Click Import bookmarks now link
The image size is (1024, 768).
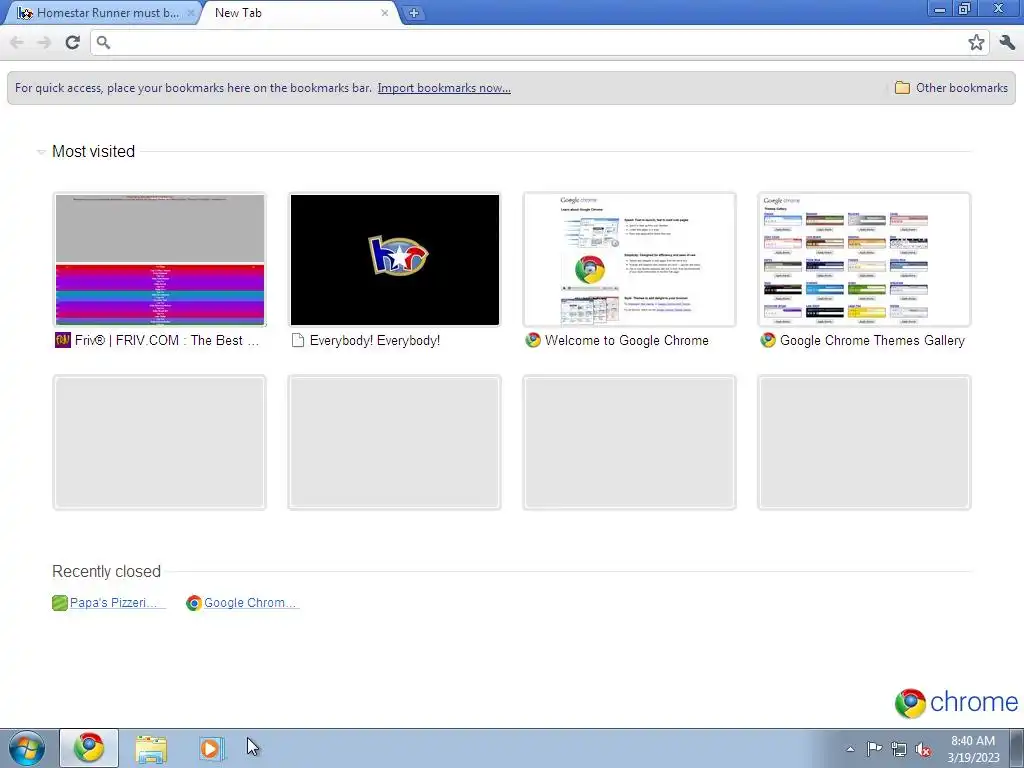(x=444, y=88)
